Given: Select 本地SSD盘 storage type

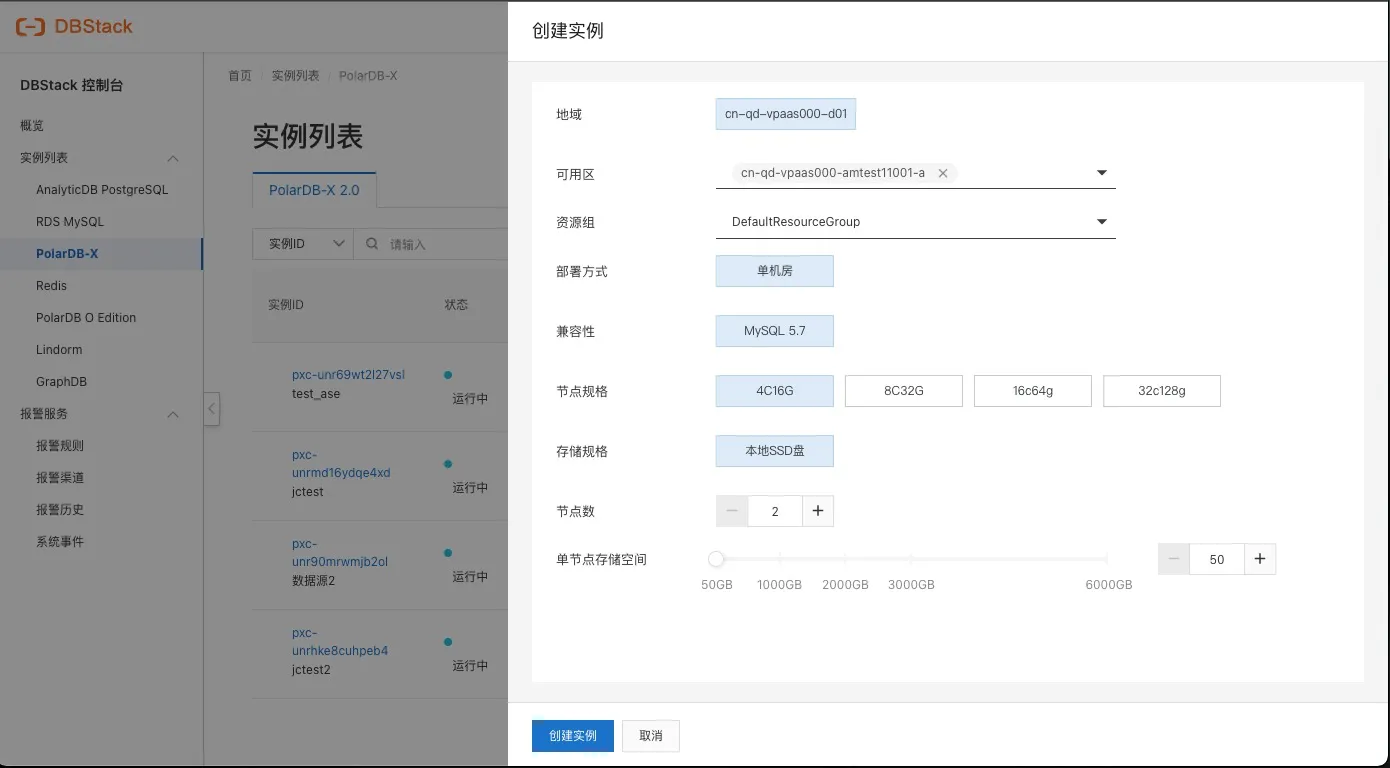Looking at the screenshot, I should coord(774,451).
